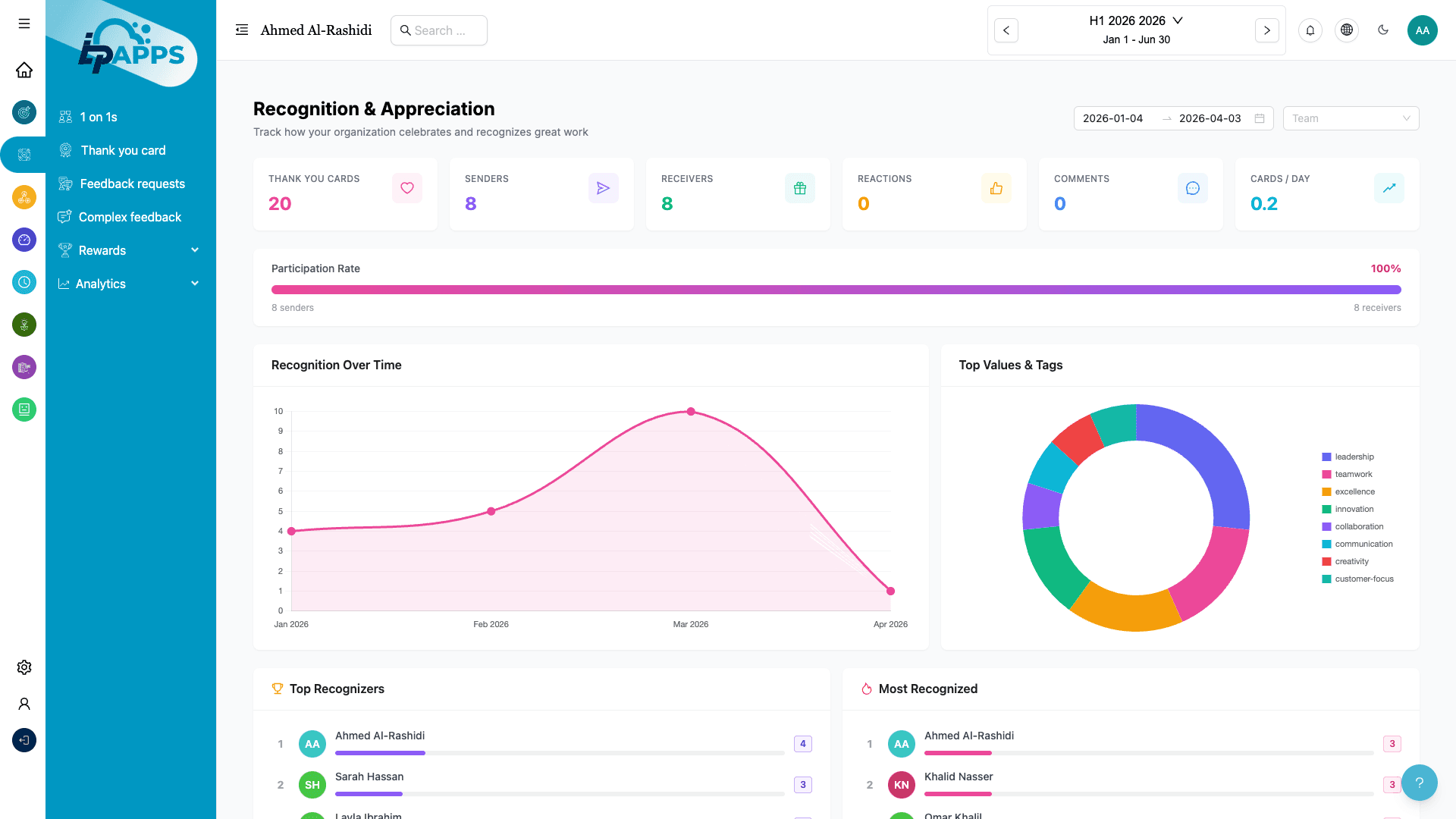
Task: Click Ahmed Al-Rashidi in Most Recognized
Action: (969, 736)
